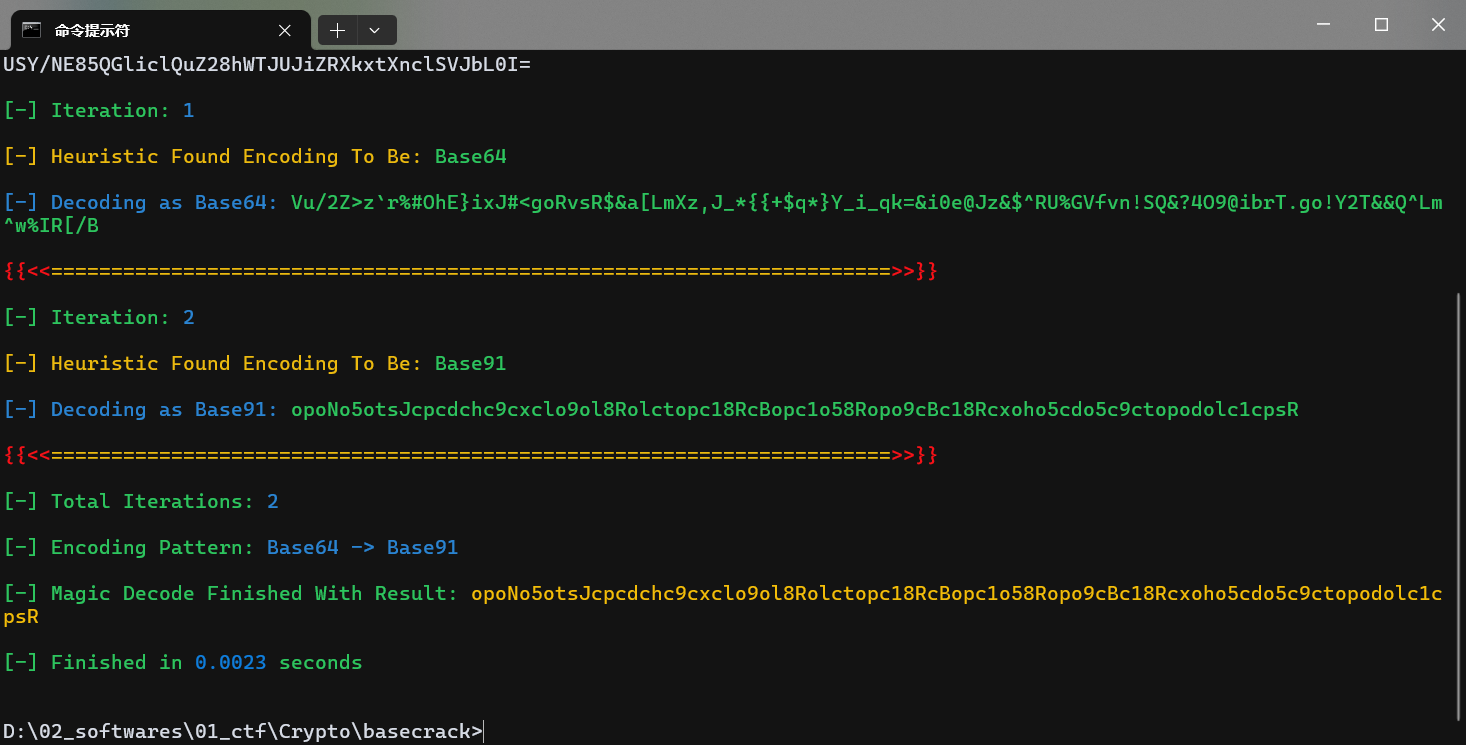This screenshot has height=745, width=1466.
Task: Maximize the terminal window
Action: click(1381, 25)
